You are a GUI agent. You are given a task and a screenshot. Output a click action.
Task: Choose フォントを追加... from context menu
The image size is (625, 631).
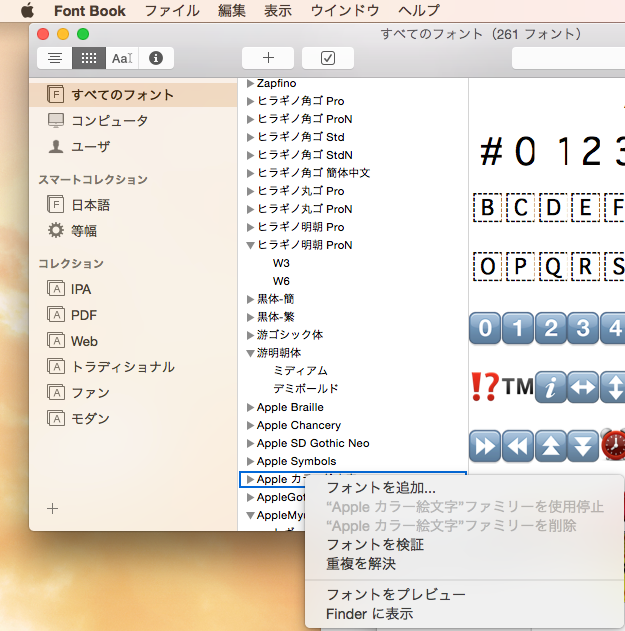coord(464,488)
